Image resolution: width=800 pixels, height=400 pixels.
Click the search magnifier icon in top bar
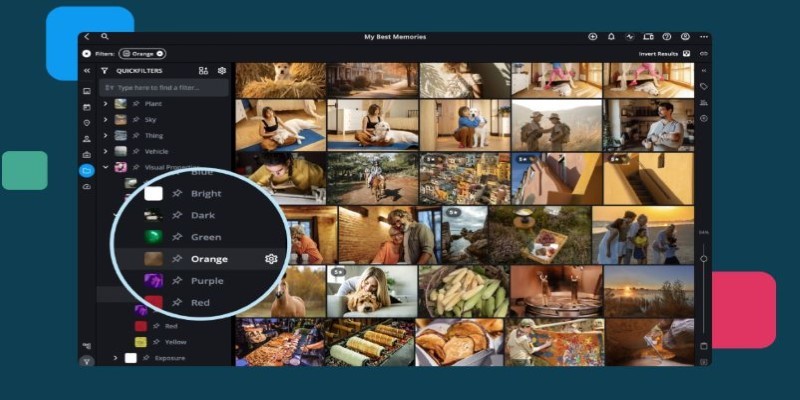click(105, 37)
